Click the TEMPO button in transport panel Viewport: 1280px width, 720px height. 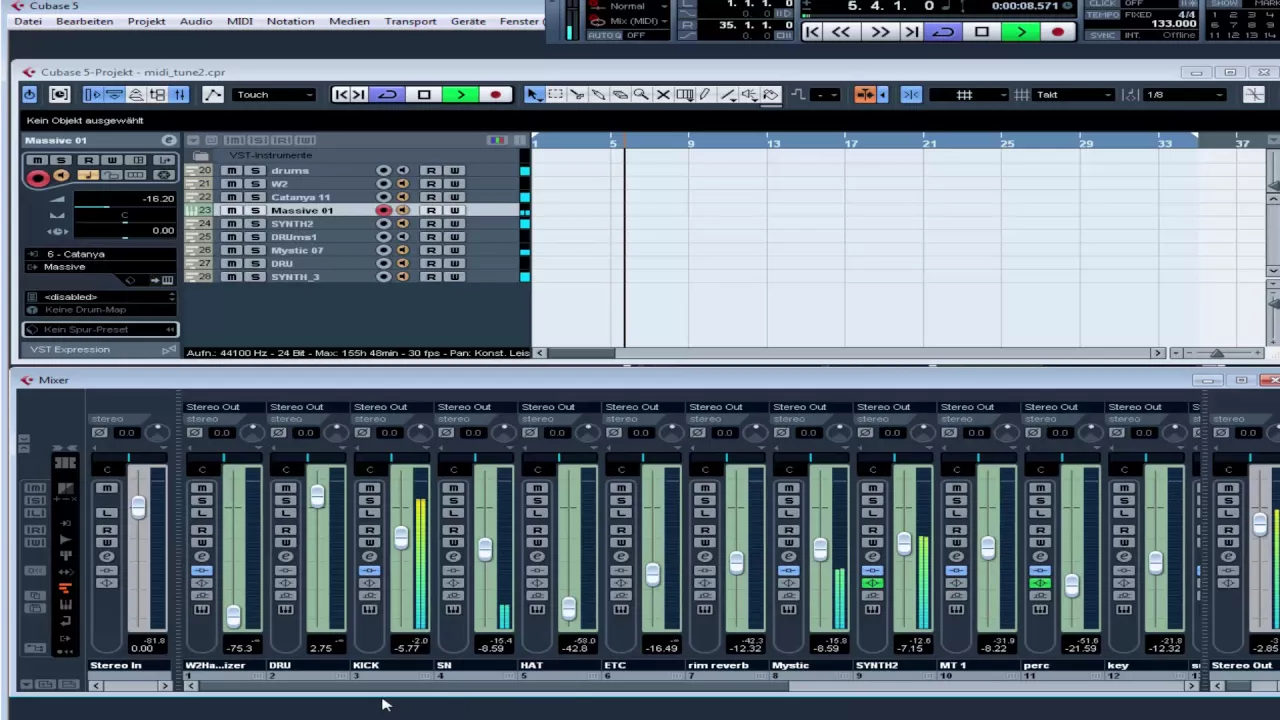click(x=1103, y=15)
